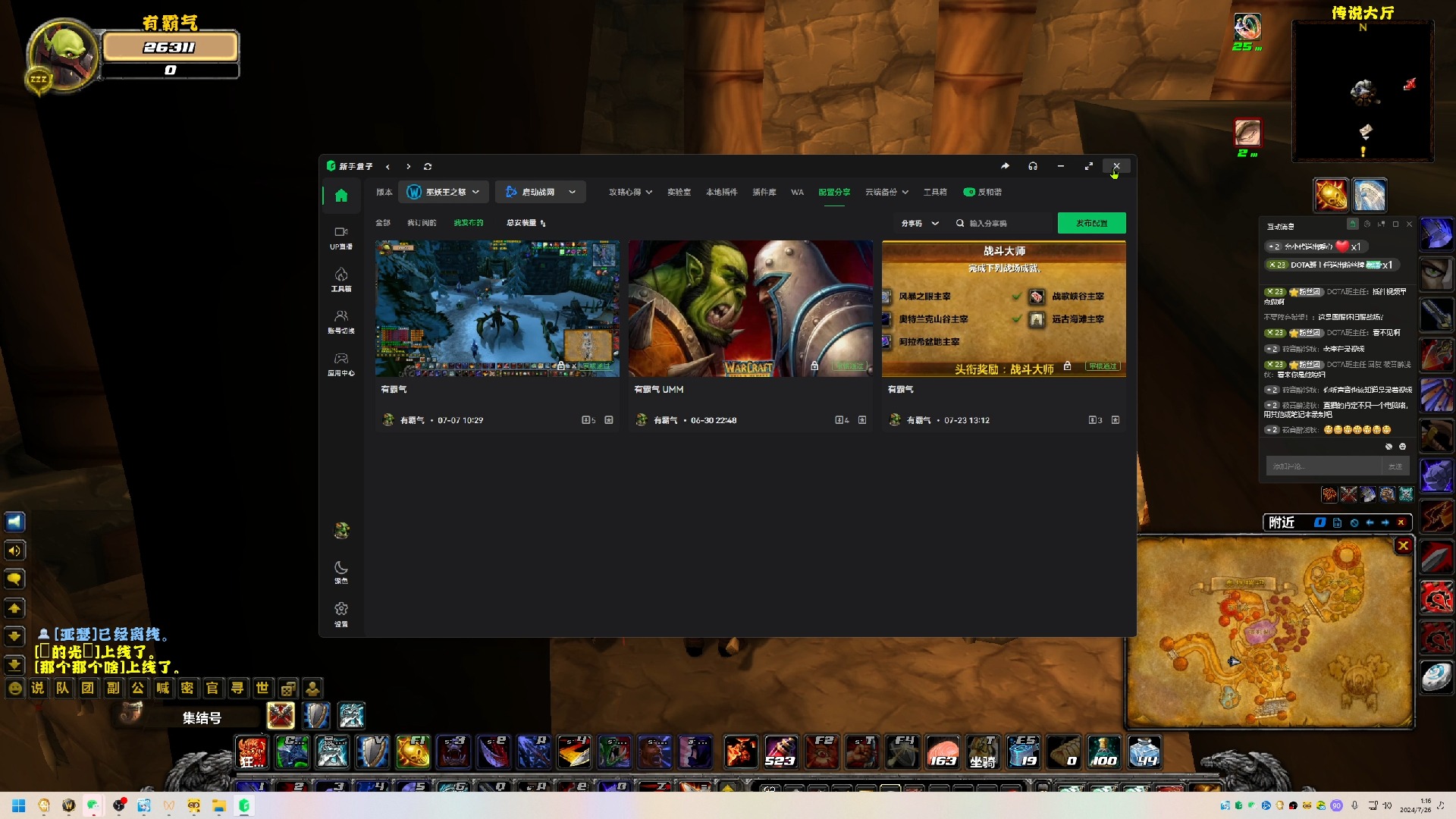This screenshot has width=1456, height=819.
Task: Show the 我订阅的 filter
Action: (x=422, y=223)
